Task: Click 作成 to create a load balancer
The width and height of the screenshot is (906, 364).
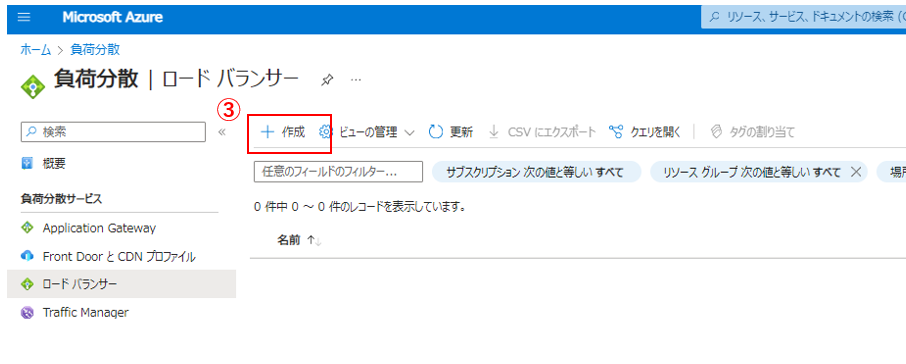Action: click(x=283, y=132)
